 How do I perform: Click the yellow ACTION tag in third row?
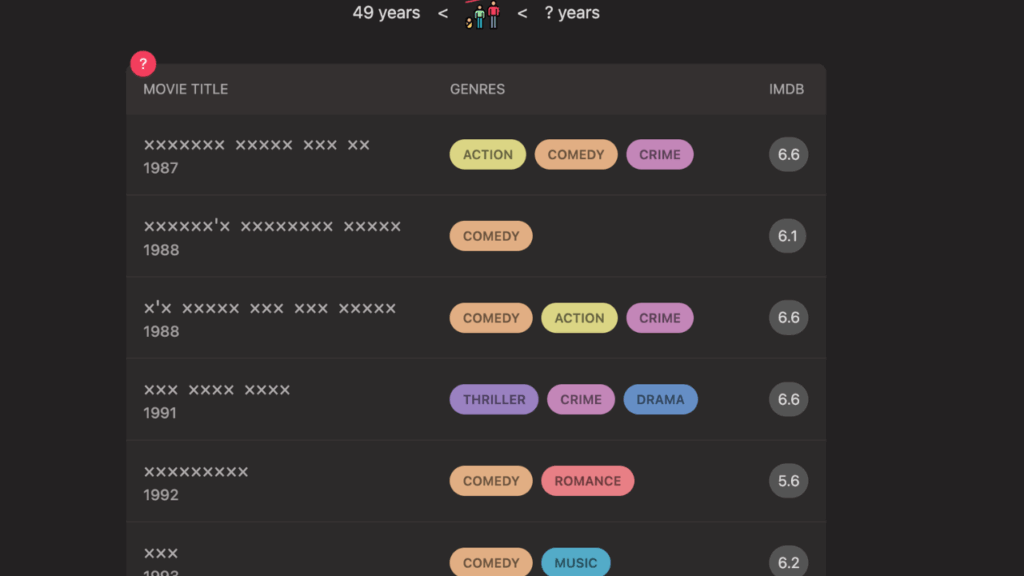(x=579, y=318)
